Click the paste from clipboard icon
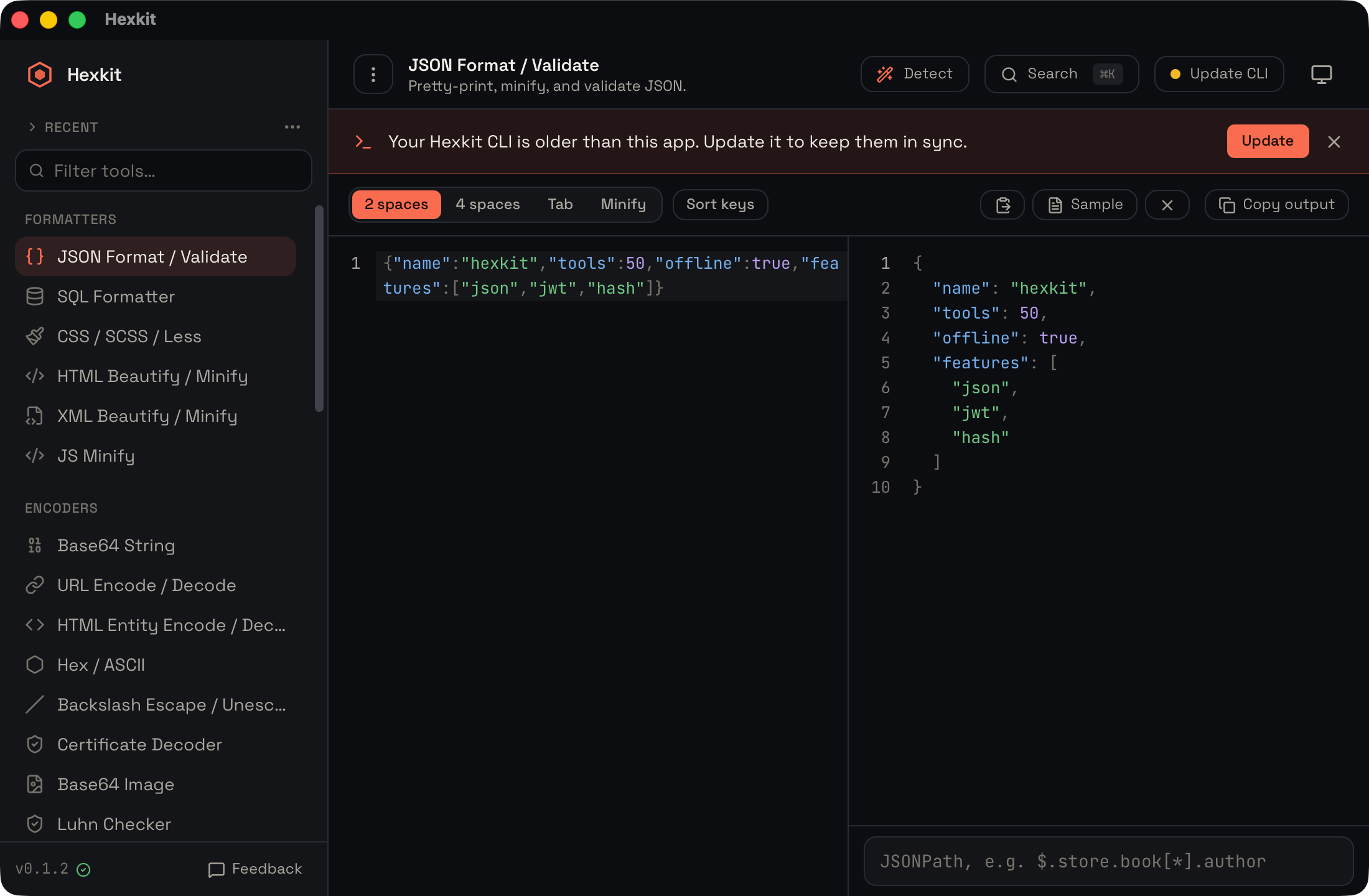Screen dimensions: 1369x896 point(1002,205)
